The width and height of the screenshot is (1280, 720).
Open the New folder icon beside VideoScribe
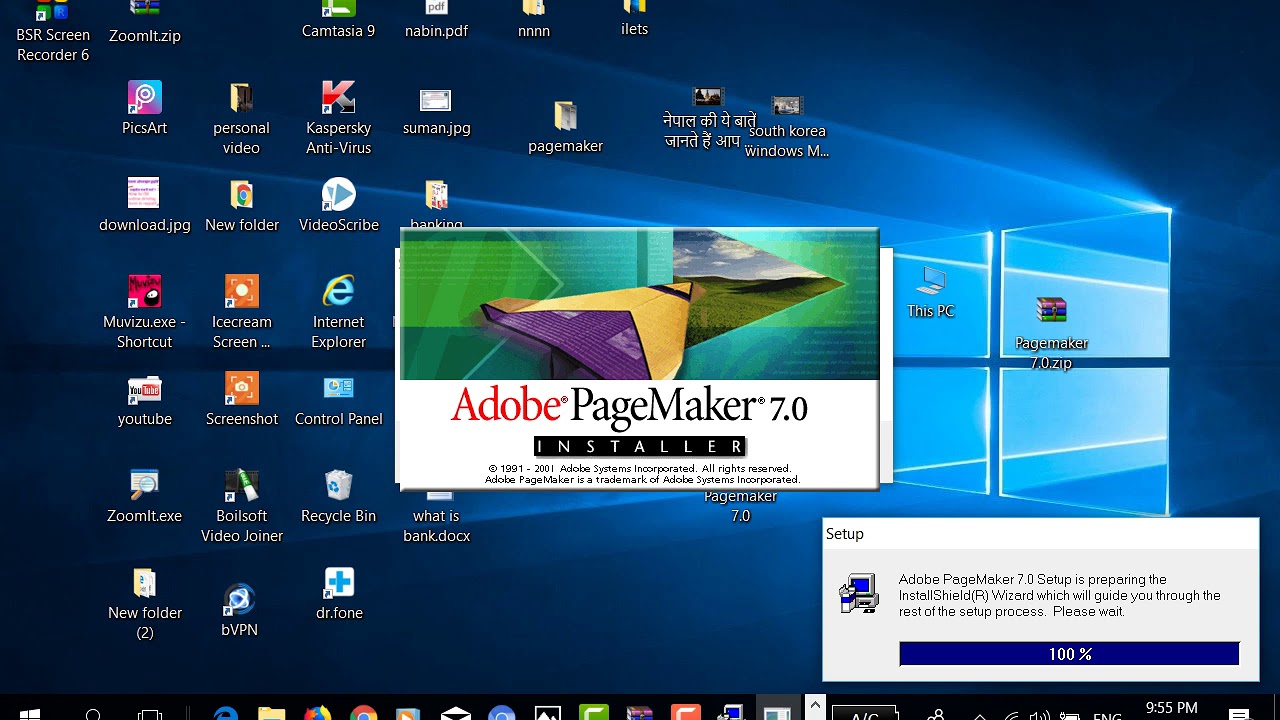pos(241,194)
